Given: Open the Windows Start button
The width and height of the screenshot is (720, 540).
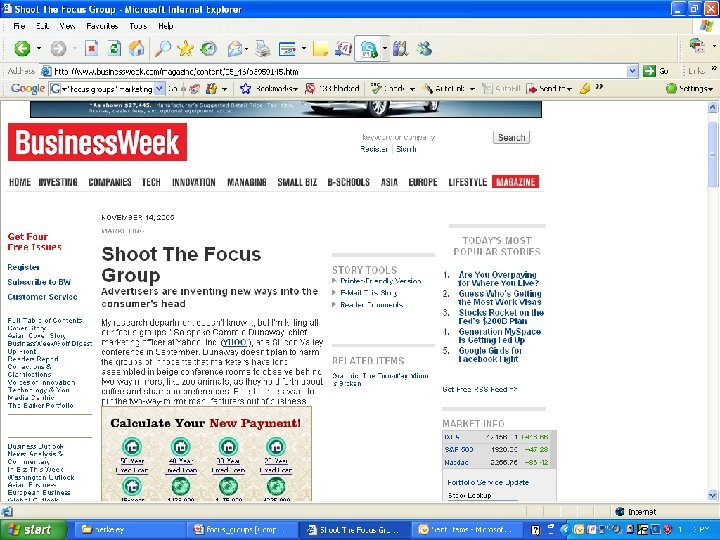Looking at the screenshot, I should [33, 530].
